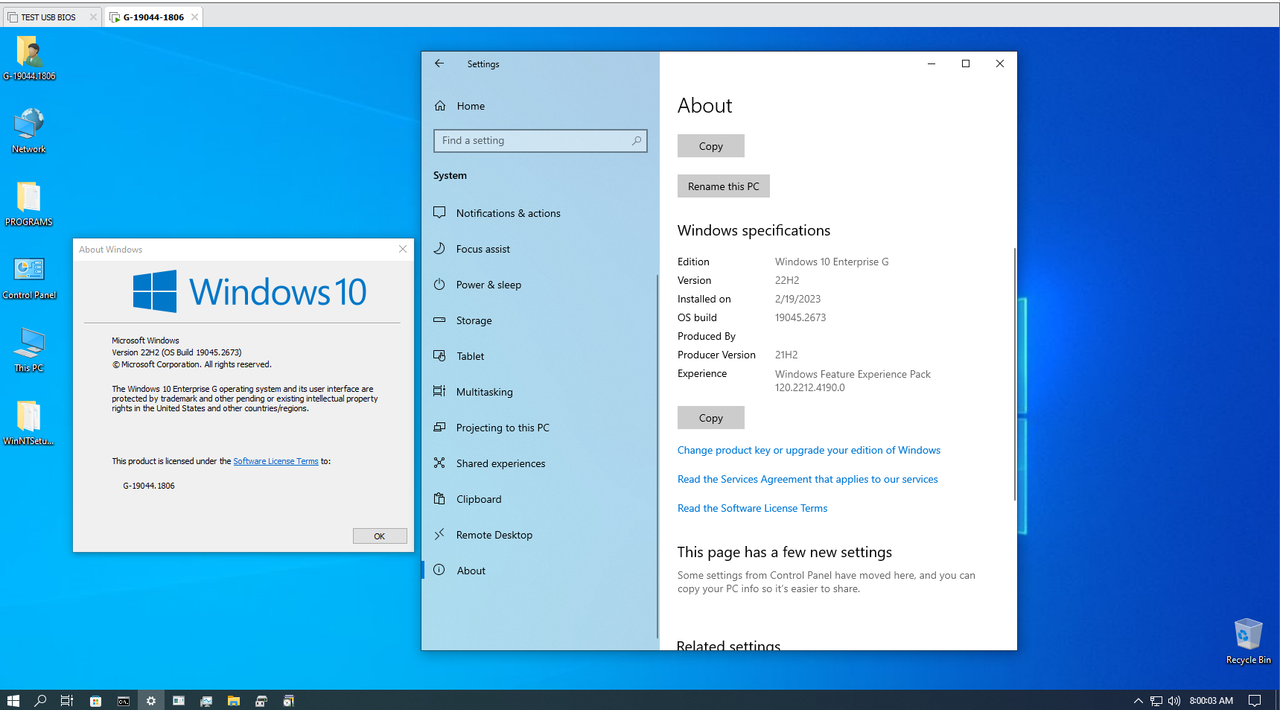Select the Settings gear on the taskbar
This screenshot has height=710, width=1280.
[151, 701]
